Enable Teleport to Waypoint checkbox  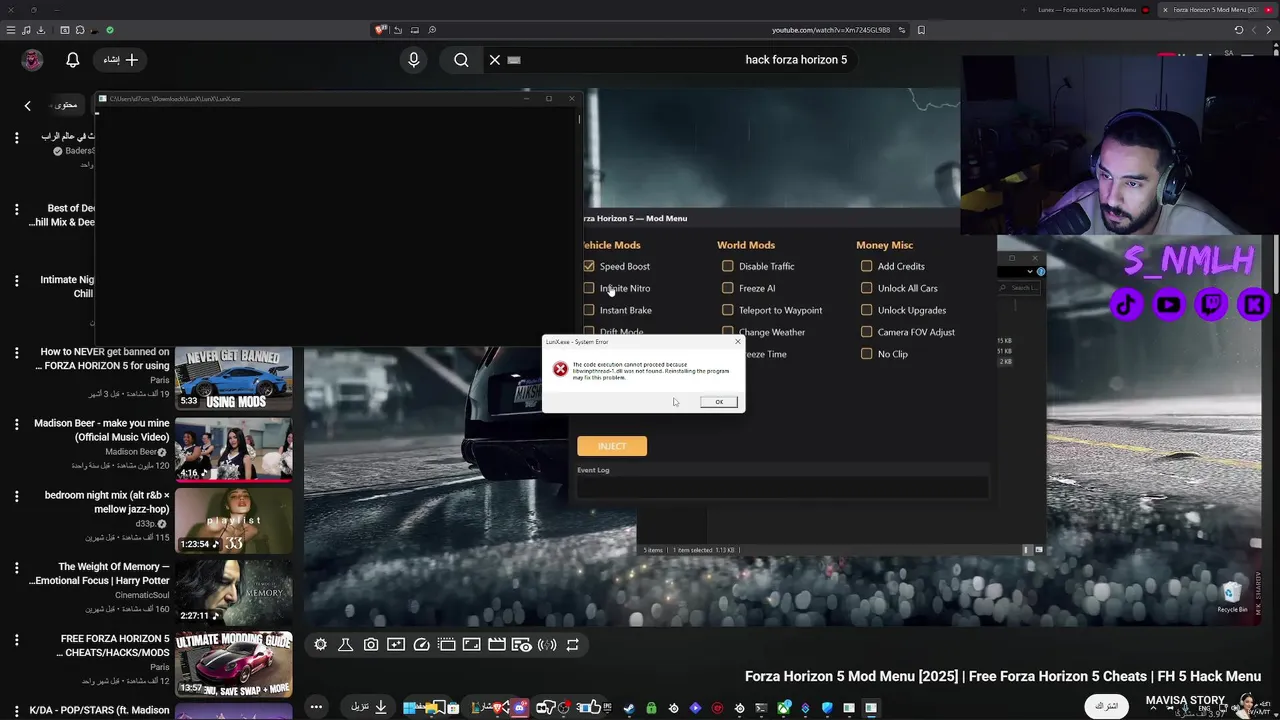728,310
